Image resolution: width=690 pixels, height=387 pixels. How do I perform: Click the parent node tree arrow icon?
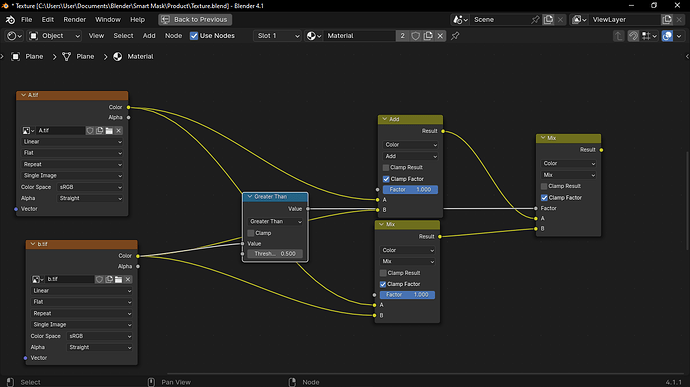[x=619, y=36]
